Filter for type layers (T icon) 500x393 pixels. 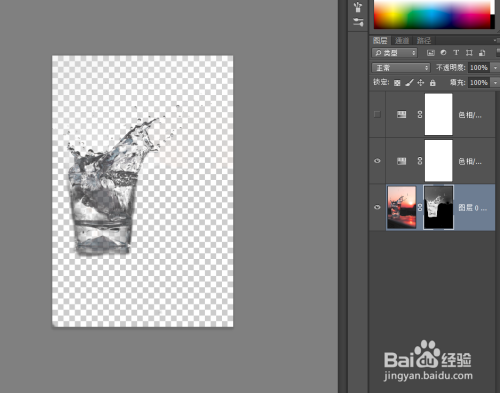point(456,53)
